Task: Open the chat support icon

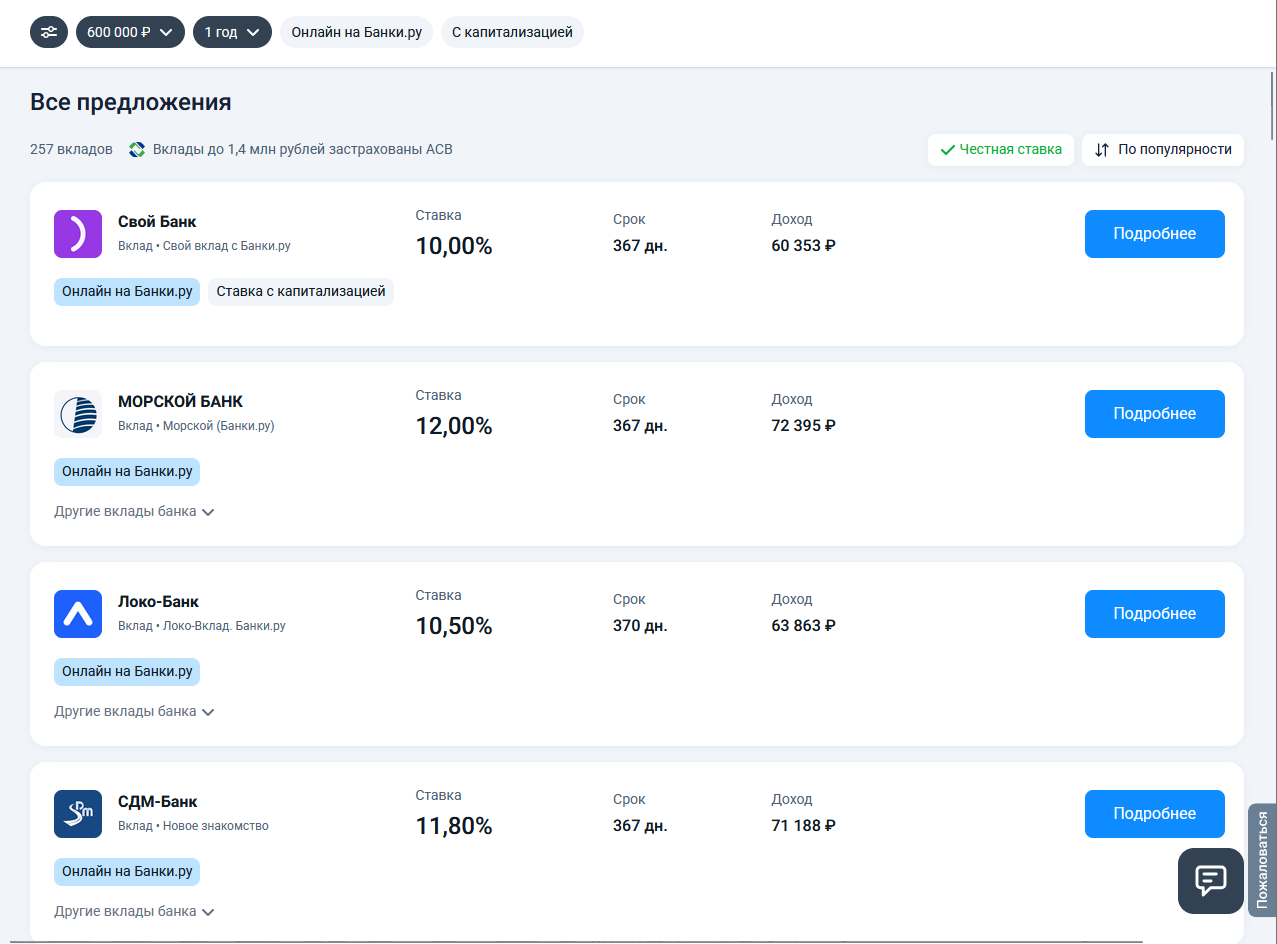Action: [x=1210, y=880]
